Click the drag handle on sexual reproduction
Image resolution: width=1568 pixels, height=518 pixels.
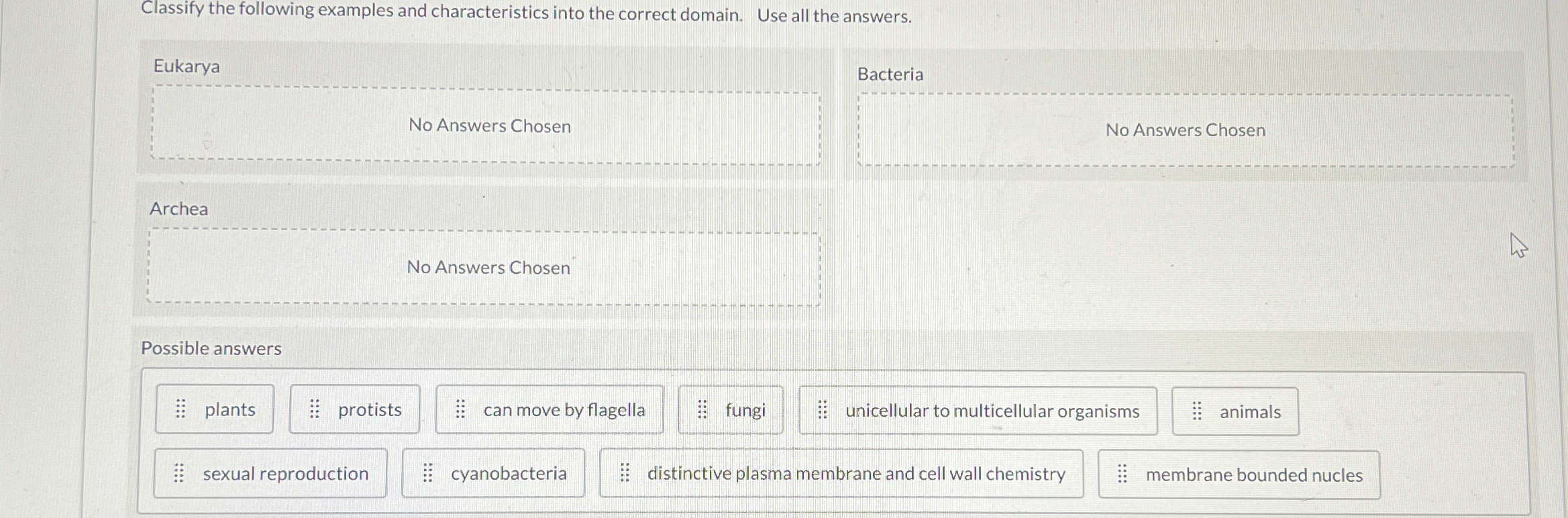[x=179, y=473]
